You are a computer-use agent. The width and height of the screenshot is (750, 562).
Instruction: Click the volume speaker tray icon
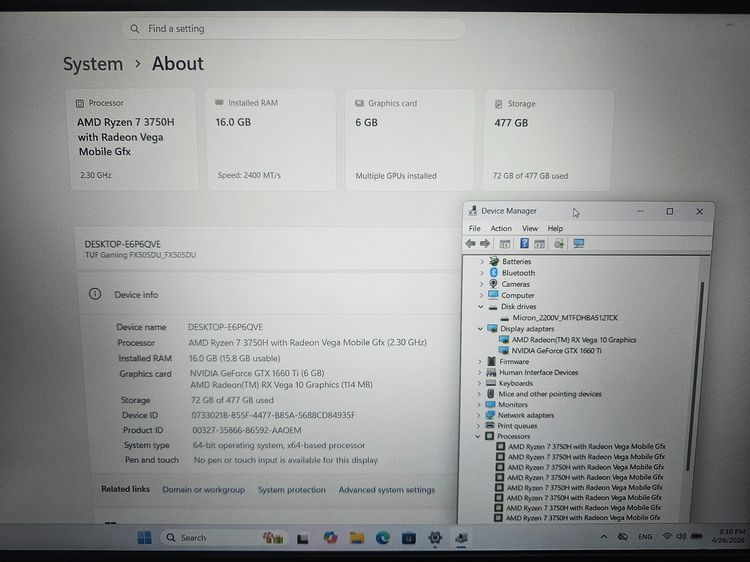pos(681,537)
